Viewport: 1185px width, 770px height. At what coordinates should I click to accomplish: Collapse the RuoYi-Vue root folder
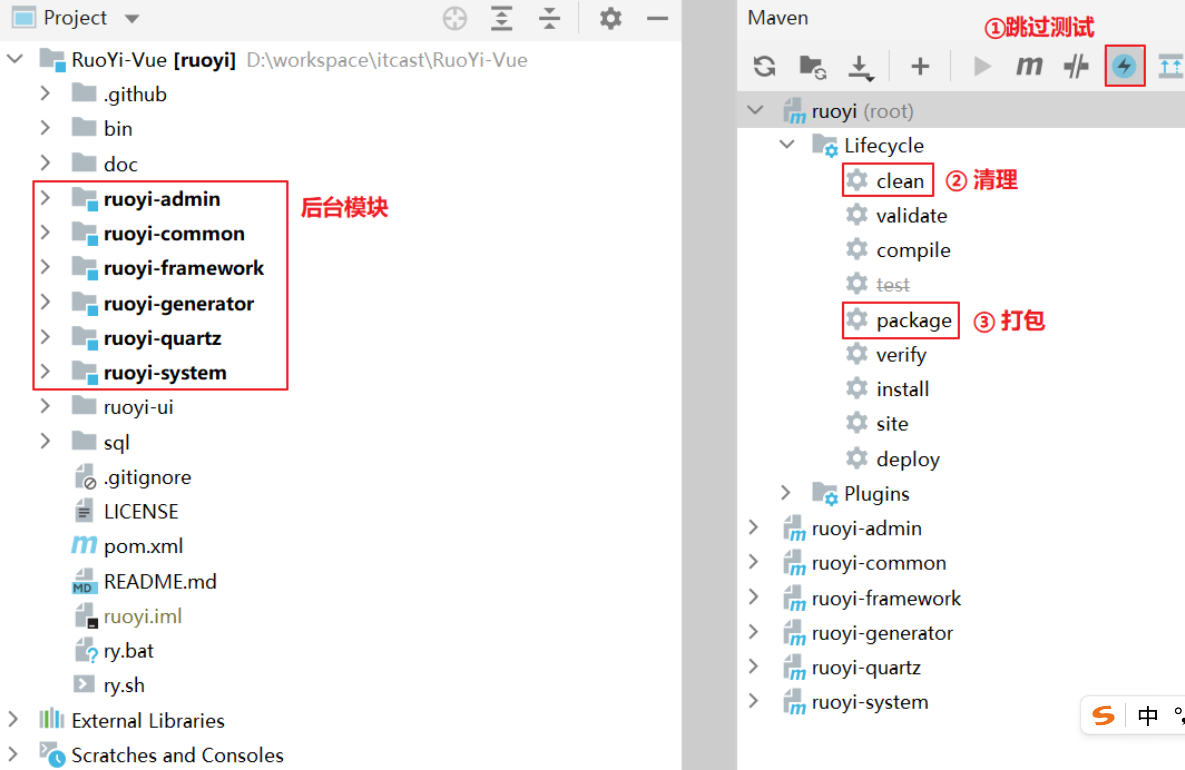click(x=15, y=59)
